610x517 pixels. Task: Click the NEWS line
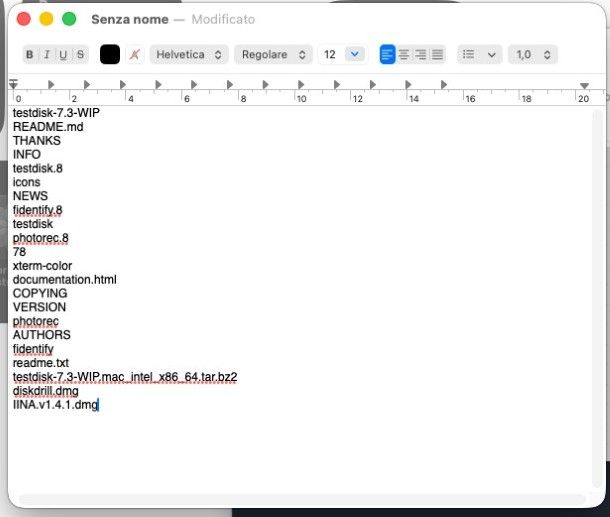click(30, 196)
